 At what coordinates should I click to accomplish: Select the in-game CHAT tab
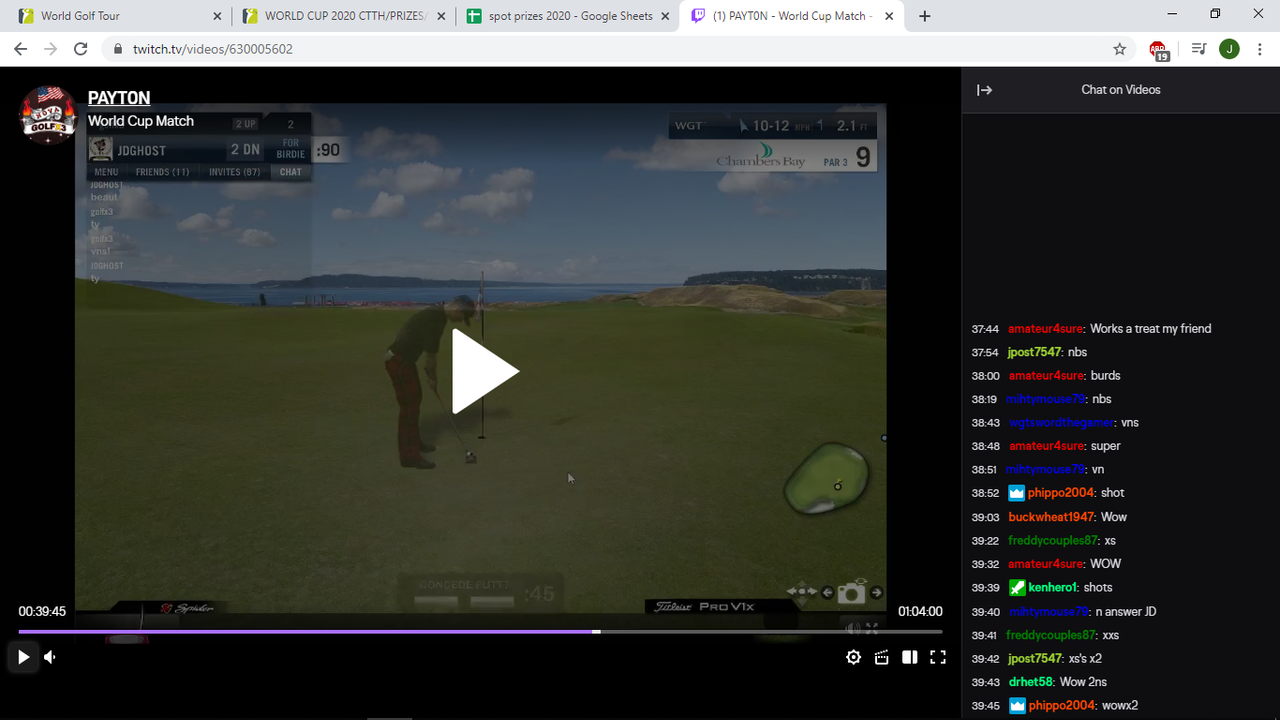pyautogui.click(x=290, y=172)
